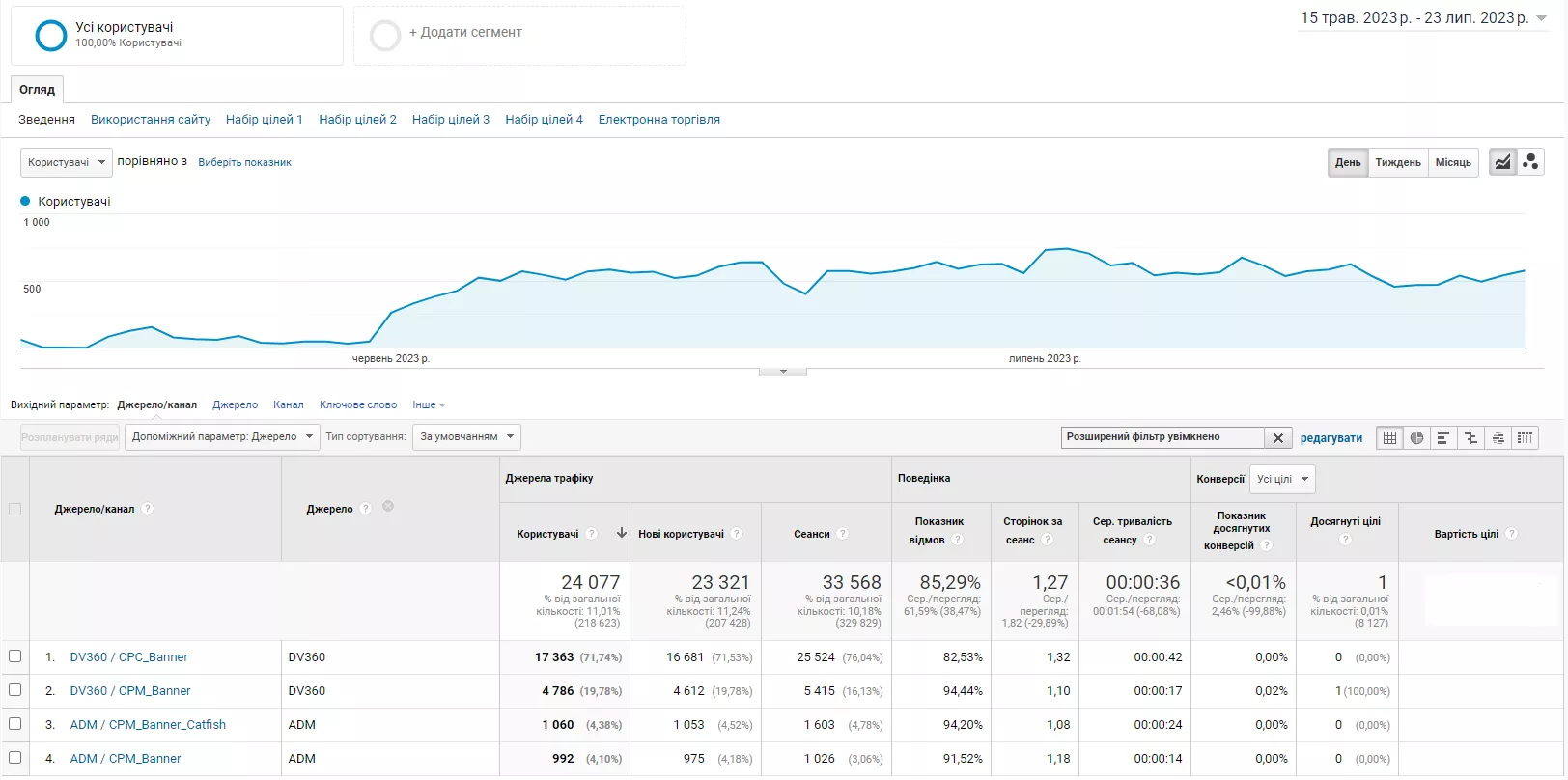1568x780 pixels.
Task: Sort by Нові користувачі column header
Action: pyautogui.click(x=681, y=534)
